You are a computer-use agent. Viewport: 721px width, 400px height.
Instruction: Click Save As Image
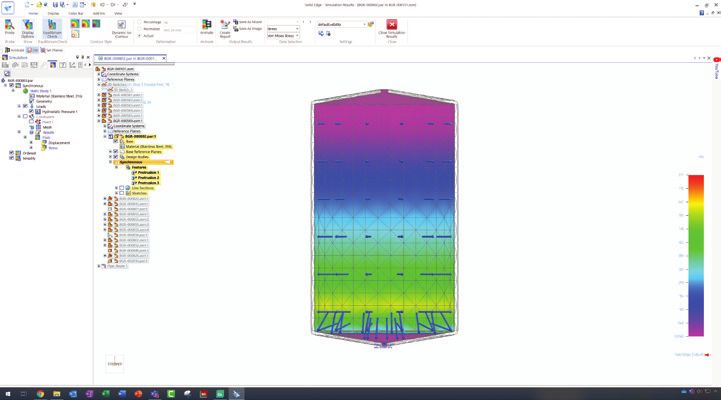[x=247, y=29]
